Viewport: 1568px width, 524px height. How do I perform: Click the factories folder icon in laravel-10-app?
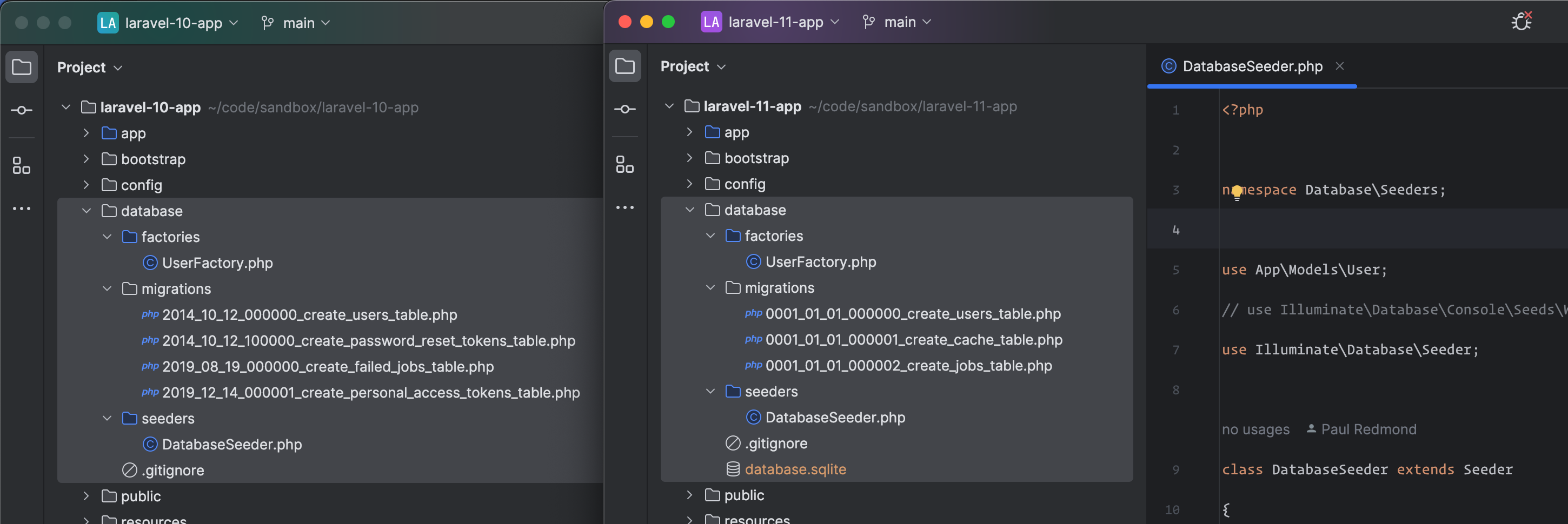click(130, 237)
